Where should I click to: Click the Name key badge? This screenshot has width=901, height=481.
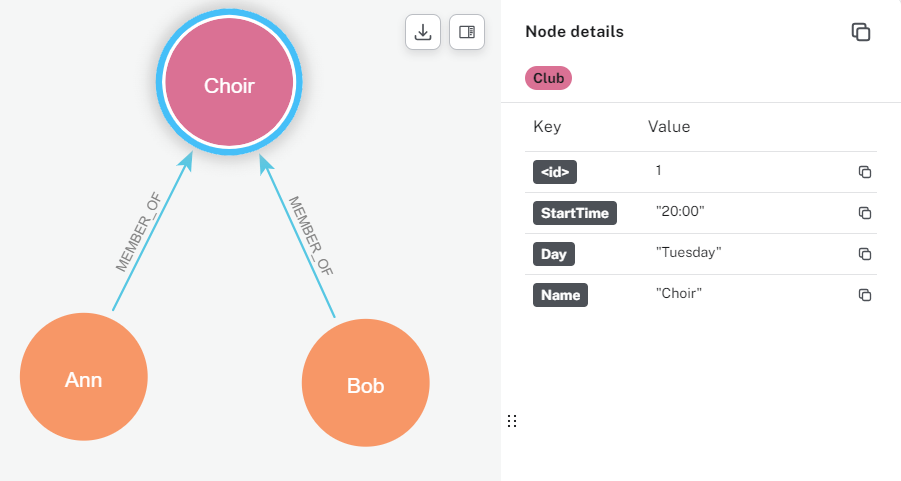click(x=560, y=295)
